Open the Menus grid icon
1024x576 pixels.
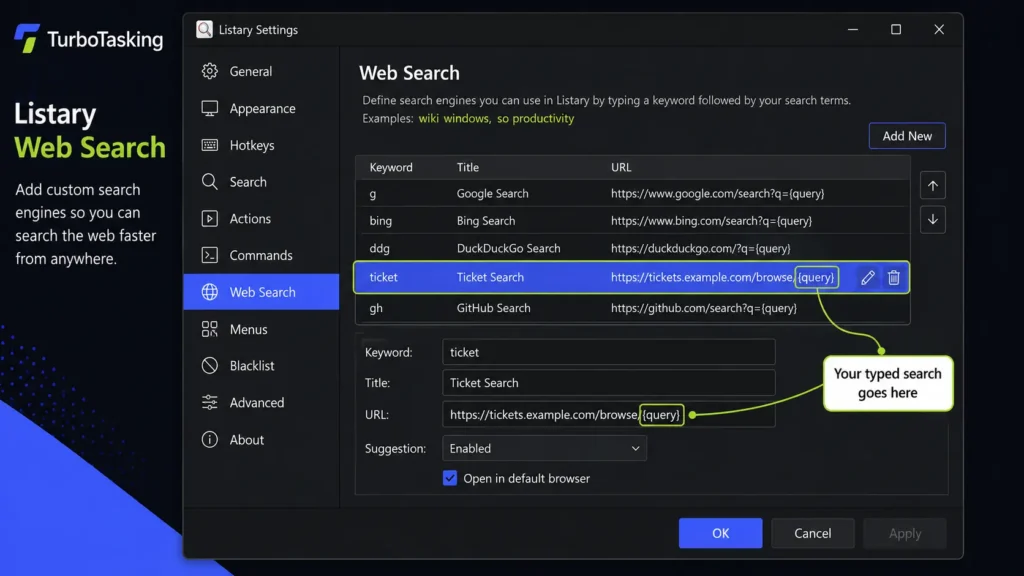point(210,329)
